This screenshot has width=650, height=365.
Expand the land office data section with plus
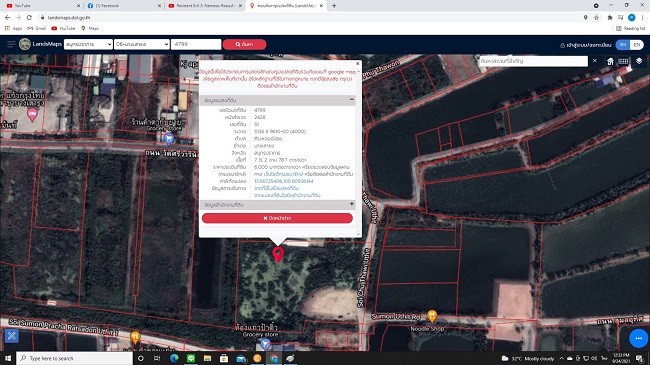click(x=352, y=204)
